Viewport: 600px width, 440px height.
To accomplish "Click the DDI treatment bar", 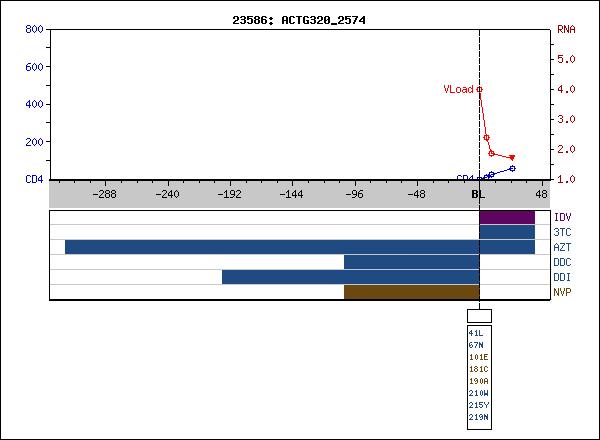I will point(350,277).
